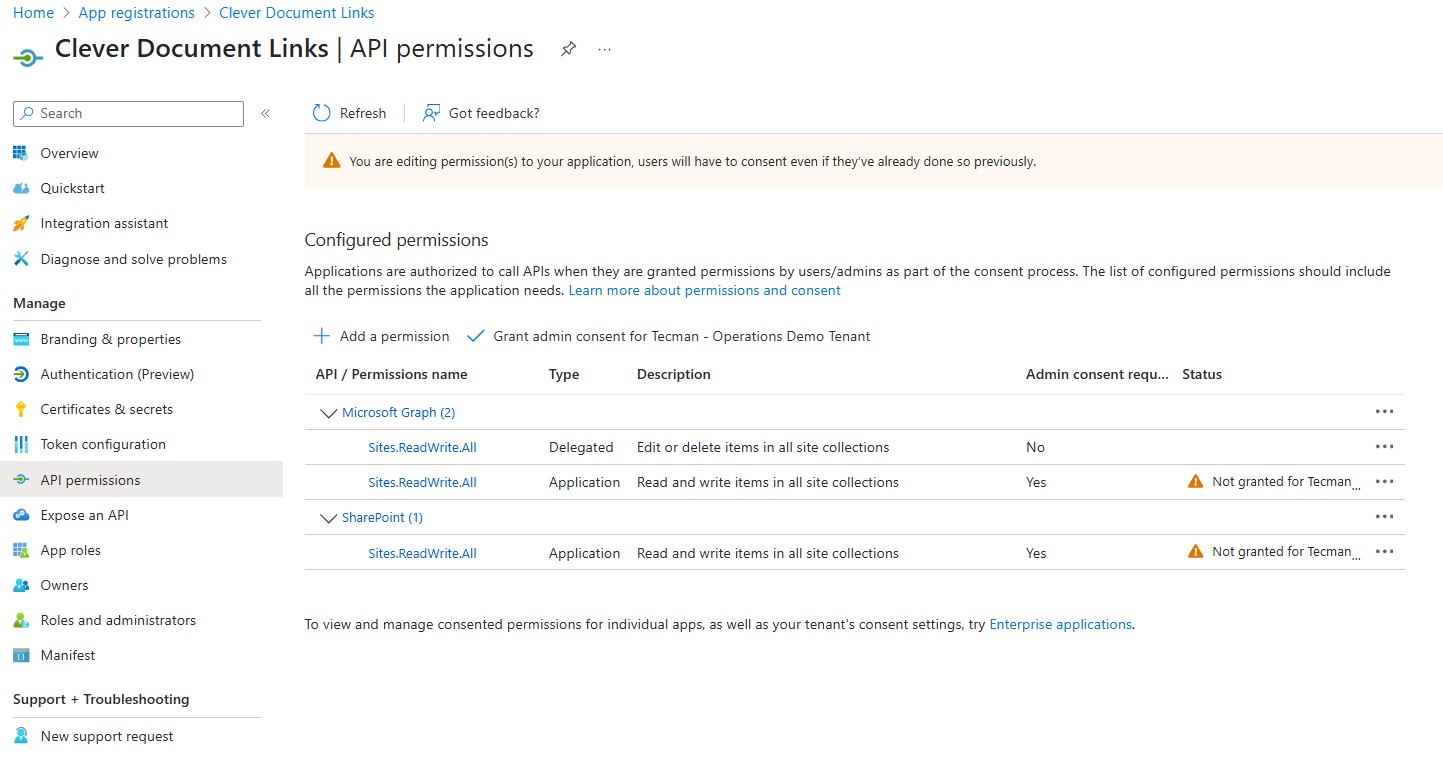Click 'Edit or delete items in all site collections'
1443x765 pixels.
[763, 447]
